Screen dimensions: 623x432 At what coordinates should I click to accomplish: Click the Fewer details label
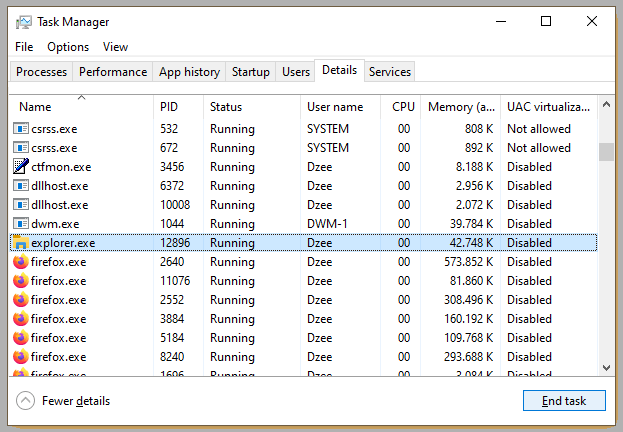(x=76, y=401)
